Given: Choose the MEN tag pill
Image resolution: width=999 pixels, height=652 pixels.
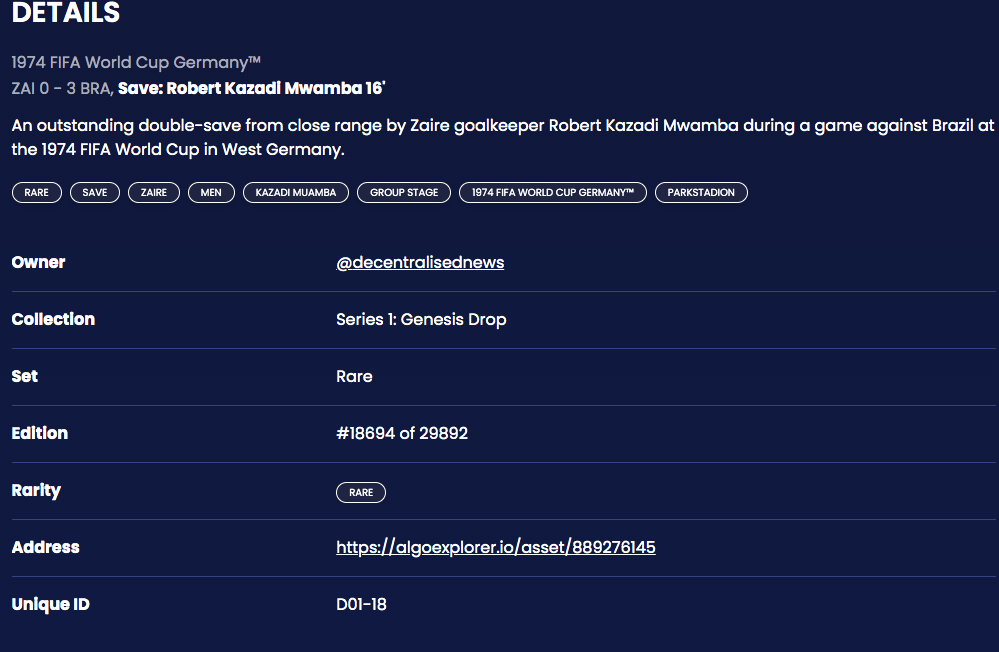Looking at the screenshot, I should tap(211, 192).
